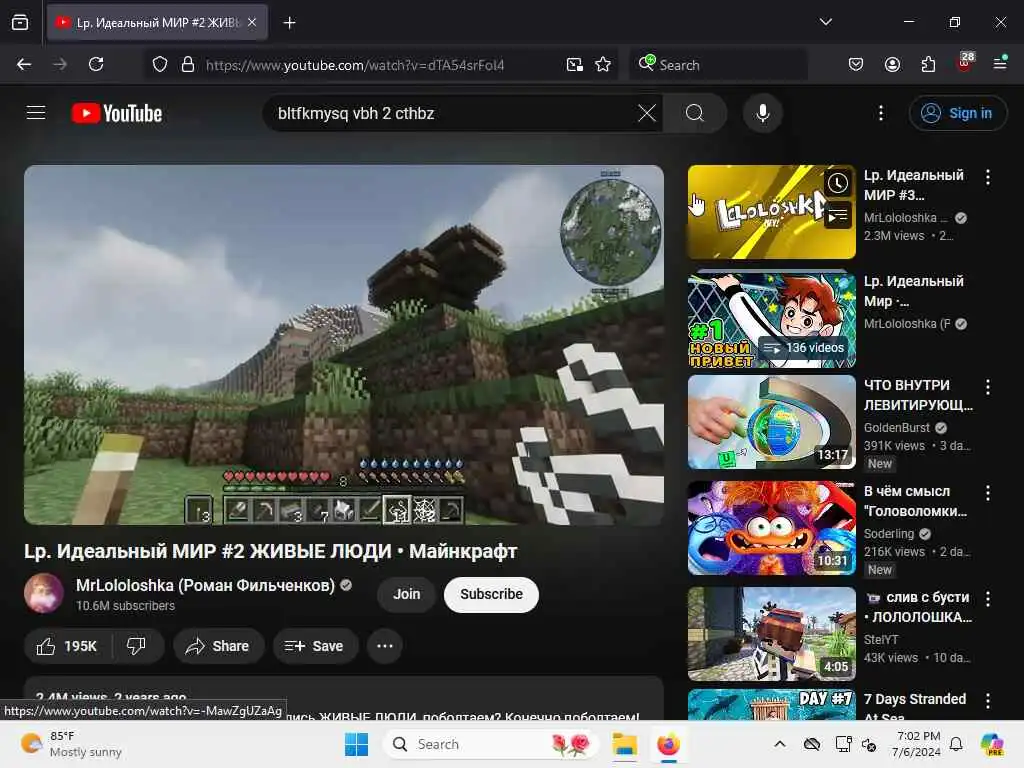This screenshot has width=1024, height=768.
Task: Open ЧТО ВНУТРИ ЛЕВИТИРУЮЩ... video title
Action: click(x=918, y=395)
